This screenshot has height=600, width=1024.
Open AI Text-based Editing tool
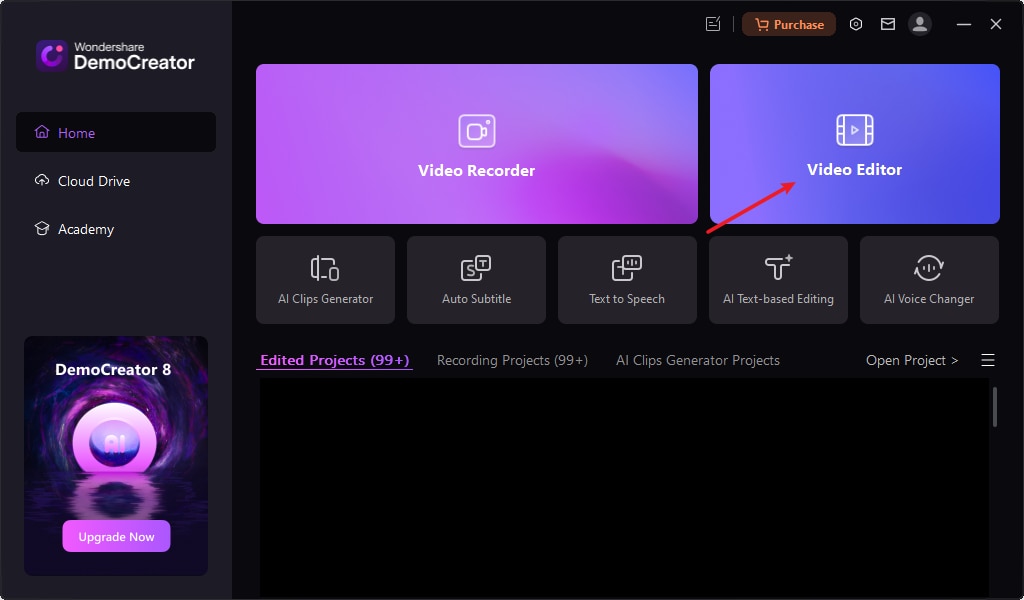778,280
